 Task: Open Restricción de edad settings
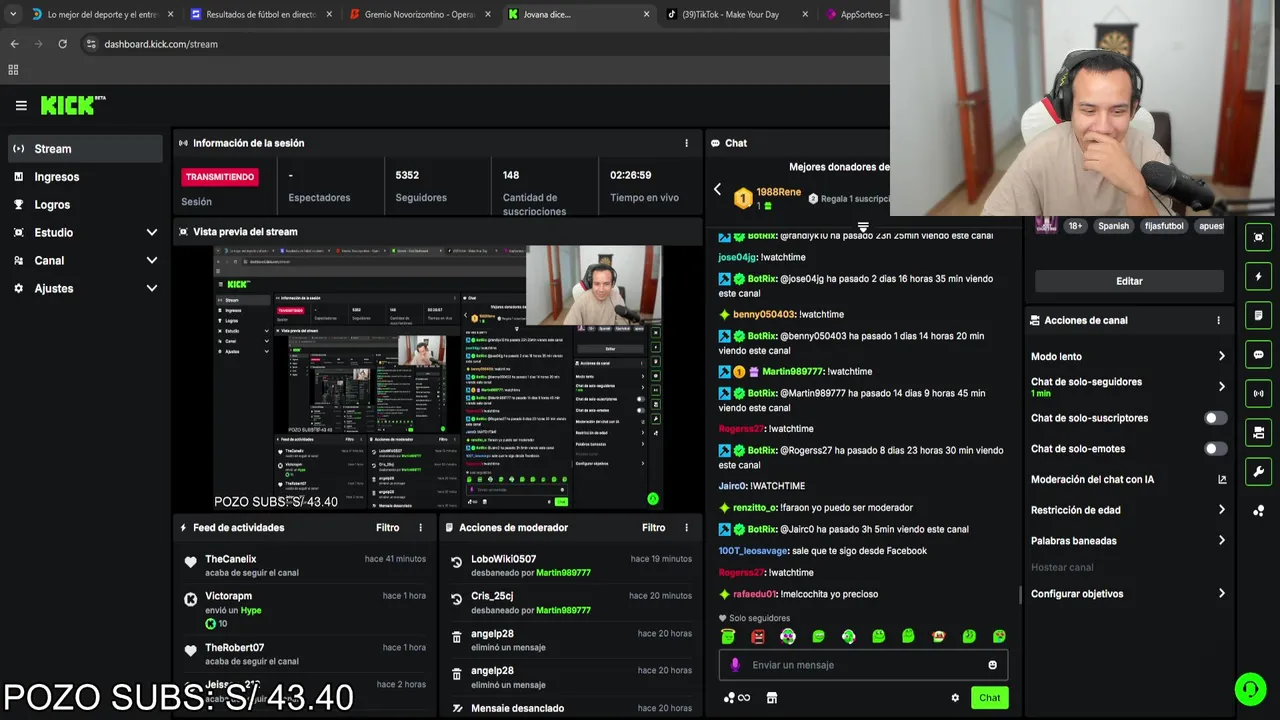point(1129,510)
